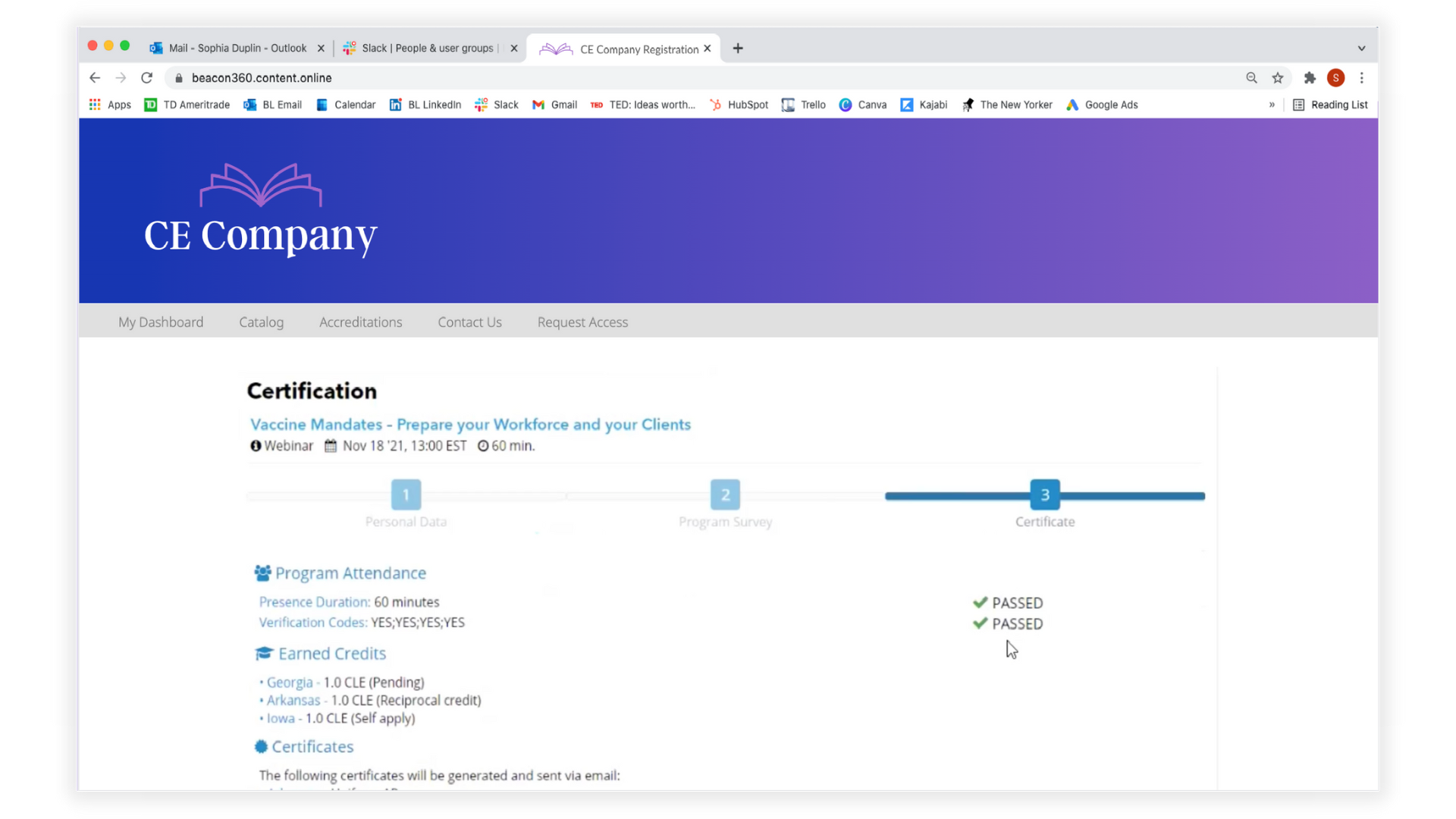Select step 2 Program Survey marker
Screen dimensions: 1456x819
725,495
